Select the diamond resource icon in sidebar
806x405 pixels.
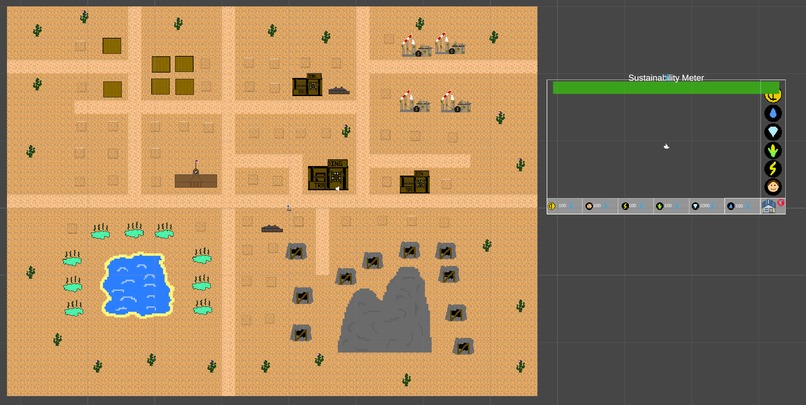click(773, 132)
